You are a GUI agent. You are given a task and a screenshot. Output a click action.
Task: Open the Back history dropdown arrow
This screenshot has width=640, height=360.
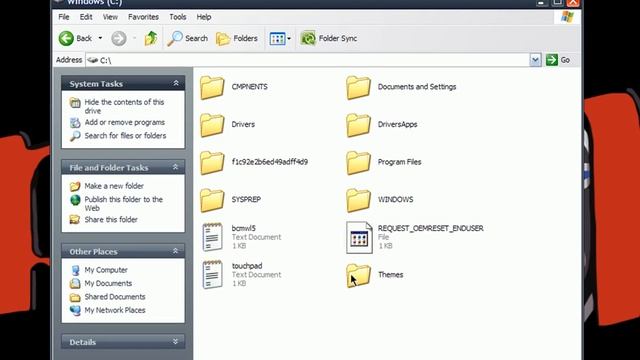coord(100,38)
